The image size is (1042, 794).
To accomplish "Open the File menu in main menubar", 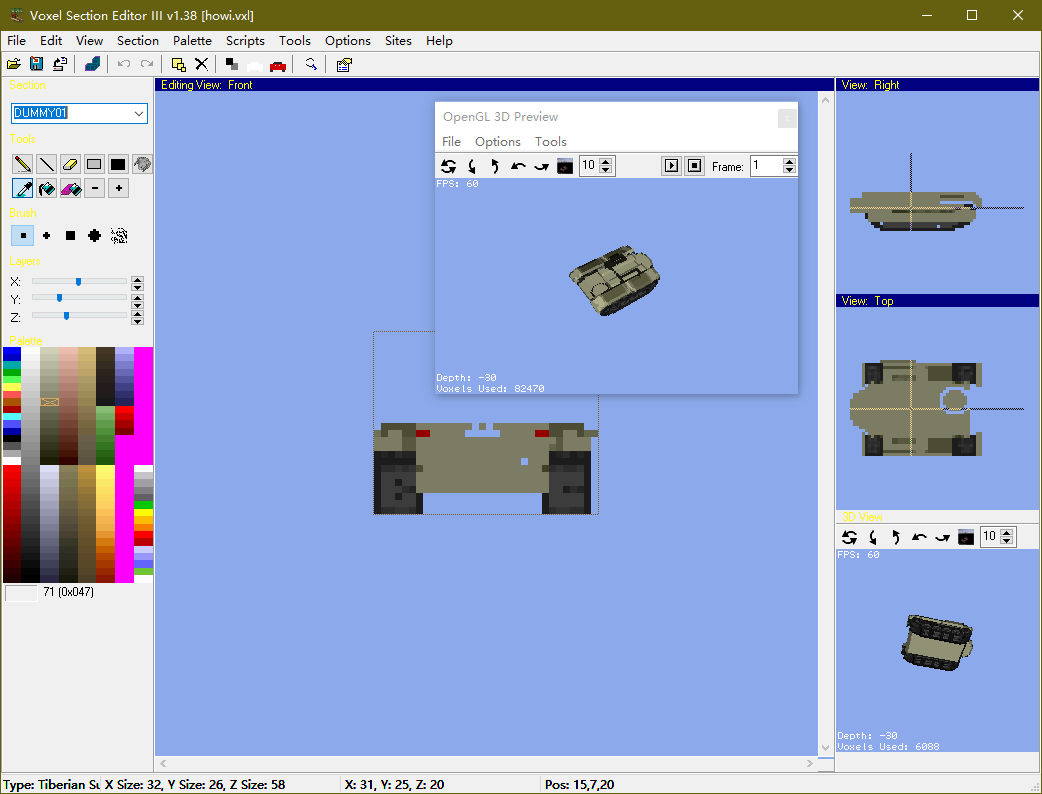I will 17,41.
